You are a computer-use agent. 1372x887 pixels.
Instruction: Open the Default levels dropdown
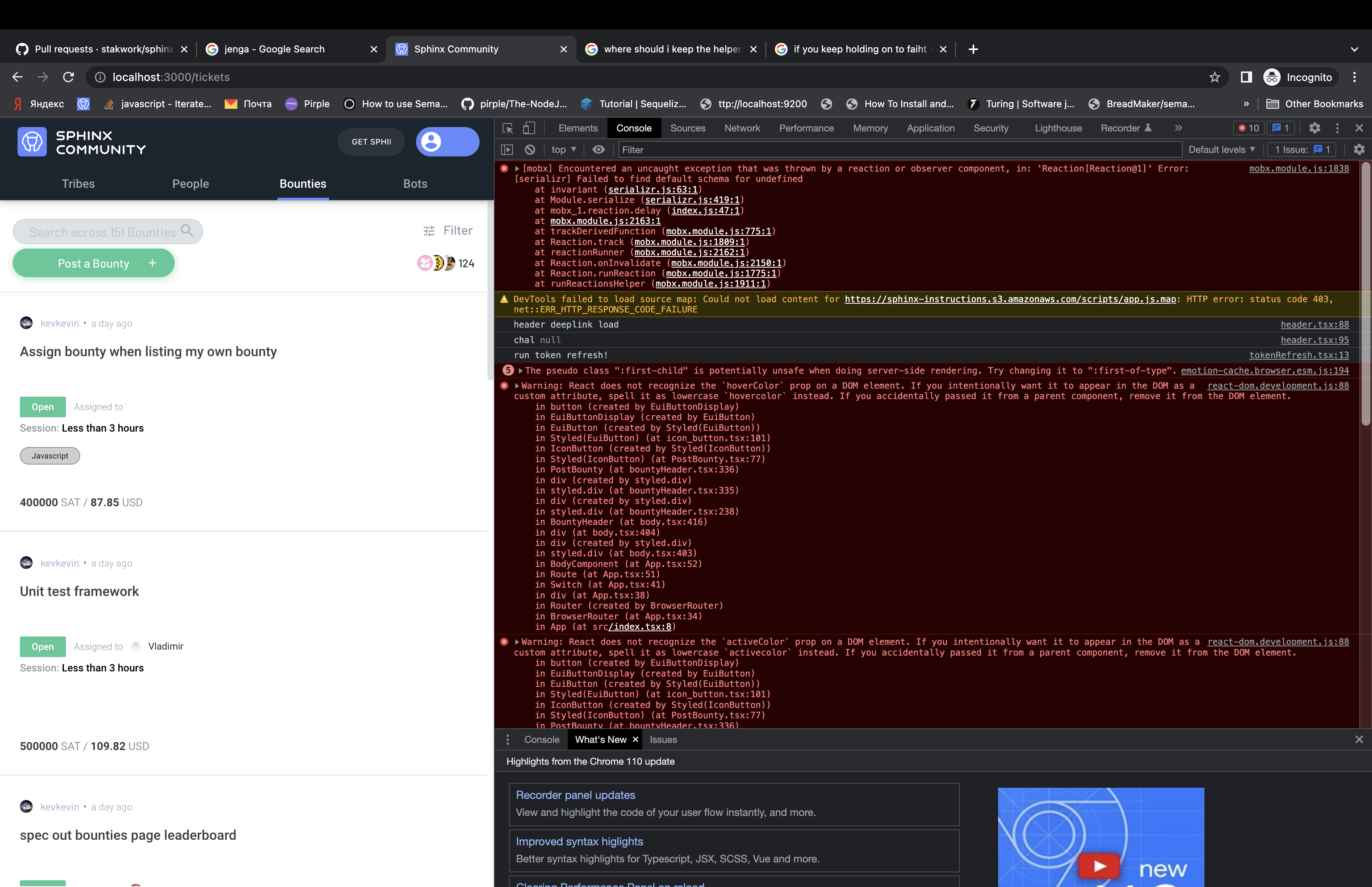(1221, 150)
